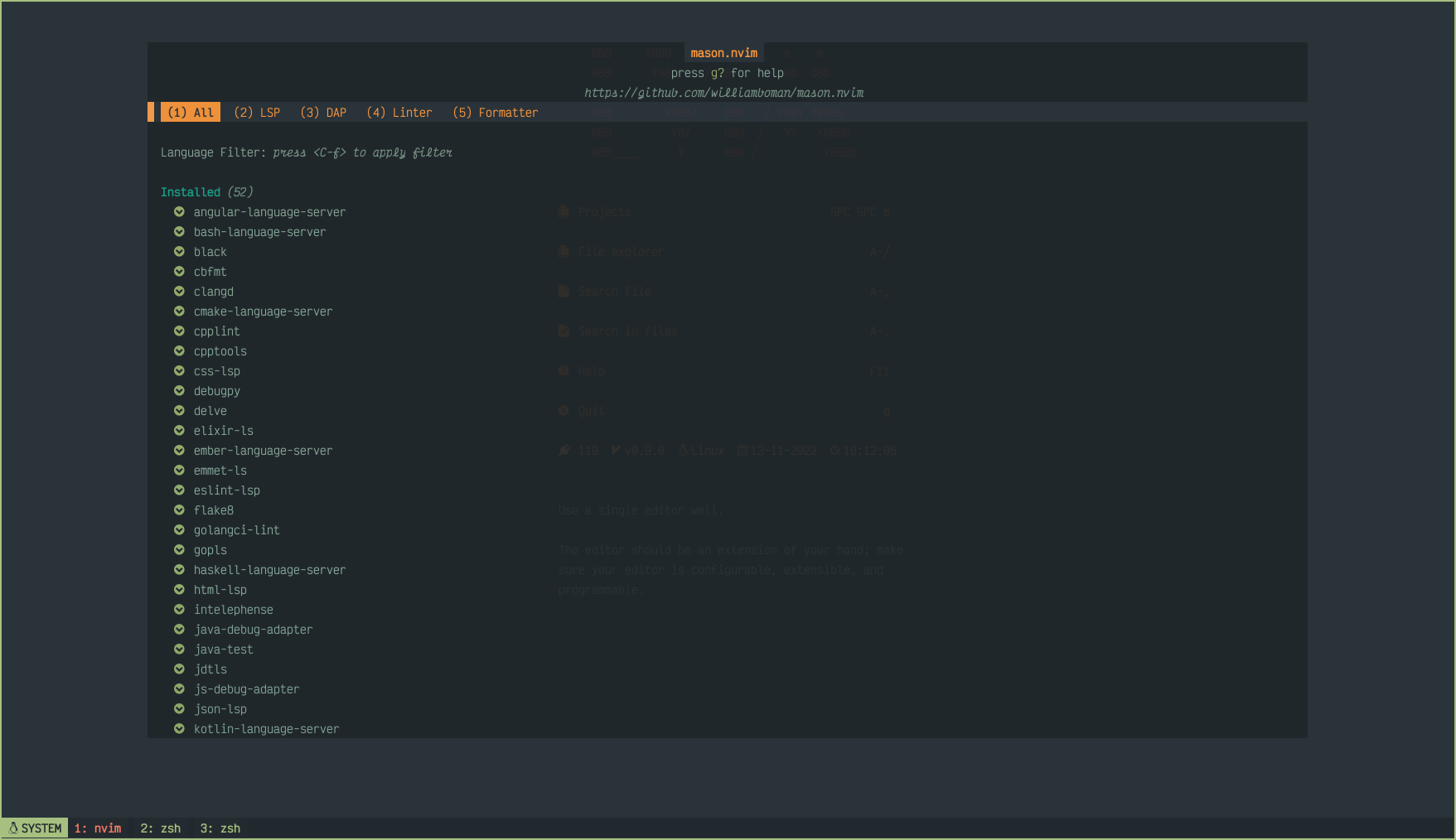This screenshot has width=1456, height=840.
Task: Click the check icon next to css-lsp
Action: coord(179,371)
